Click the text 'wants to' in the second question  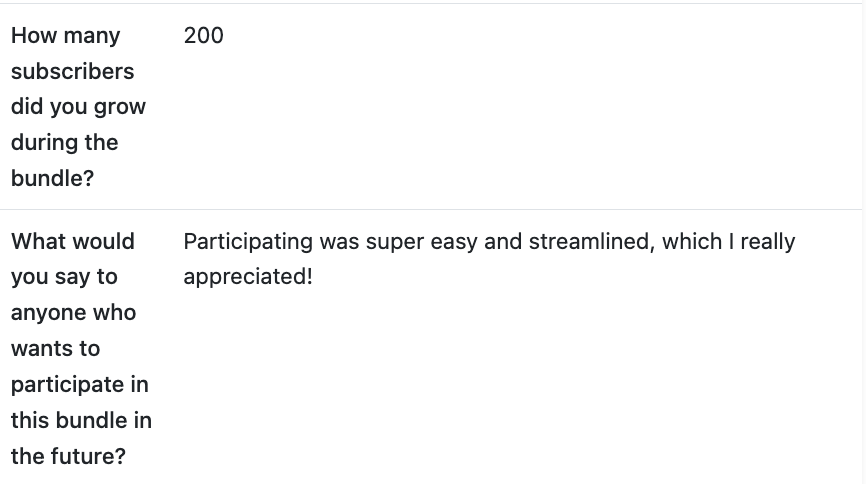55,349
